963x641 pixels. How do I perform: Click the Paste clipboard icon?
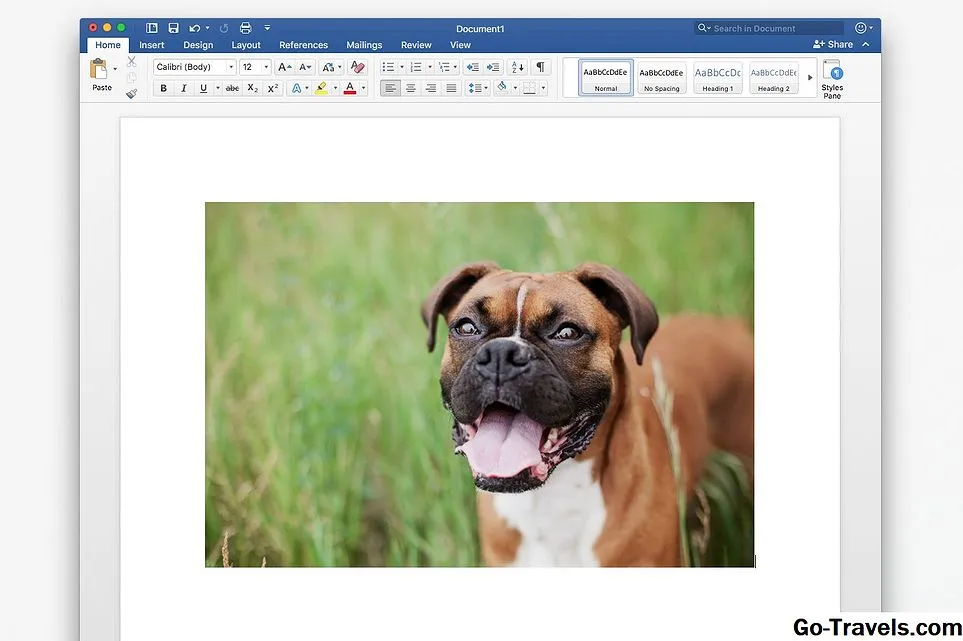point(98,69)
